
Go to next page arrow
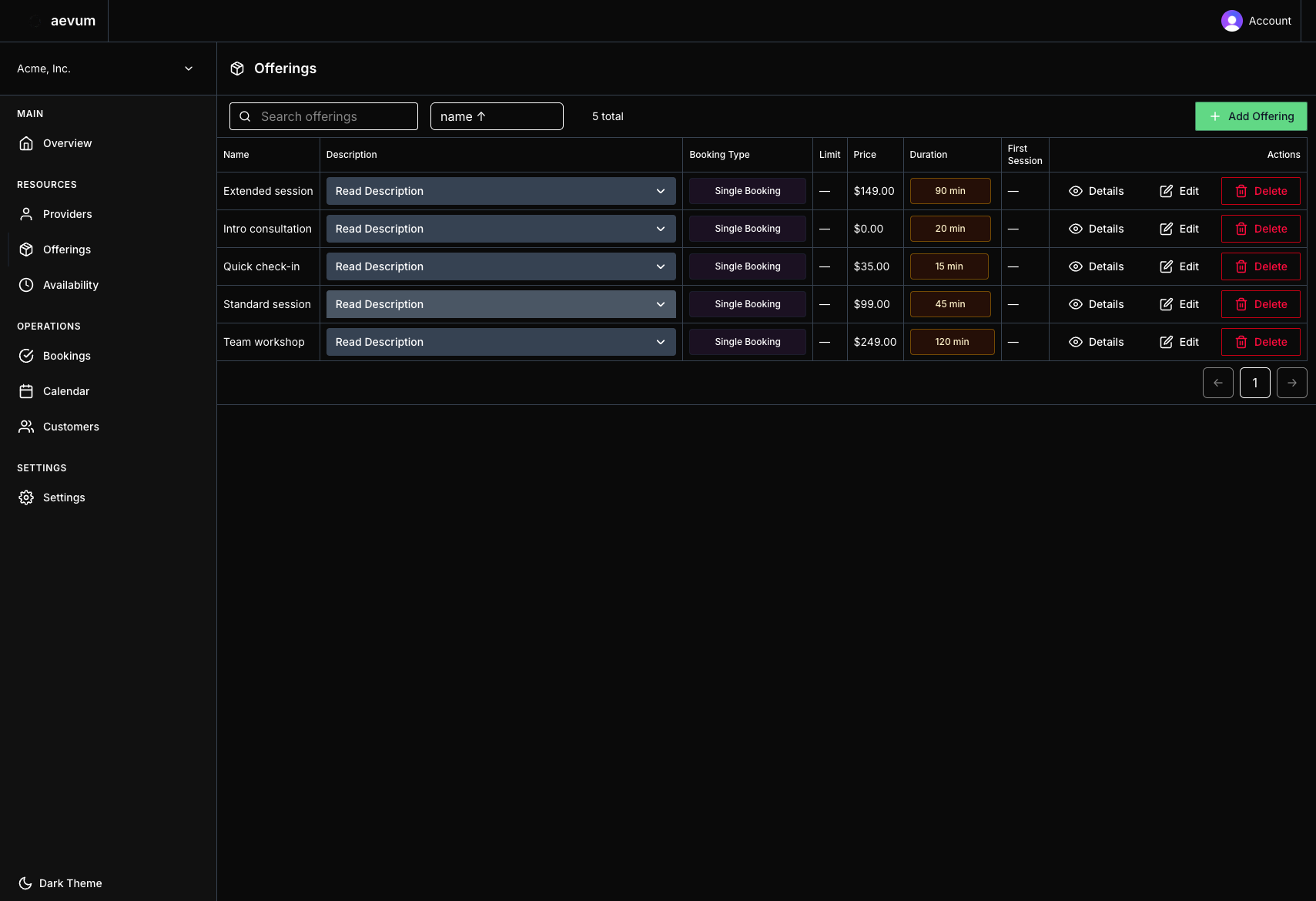pos(1292,383)
